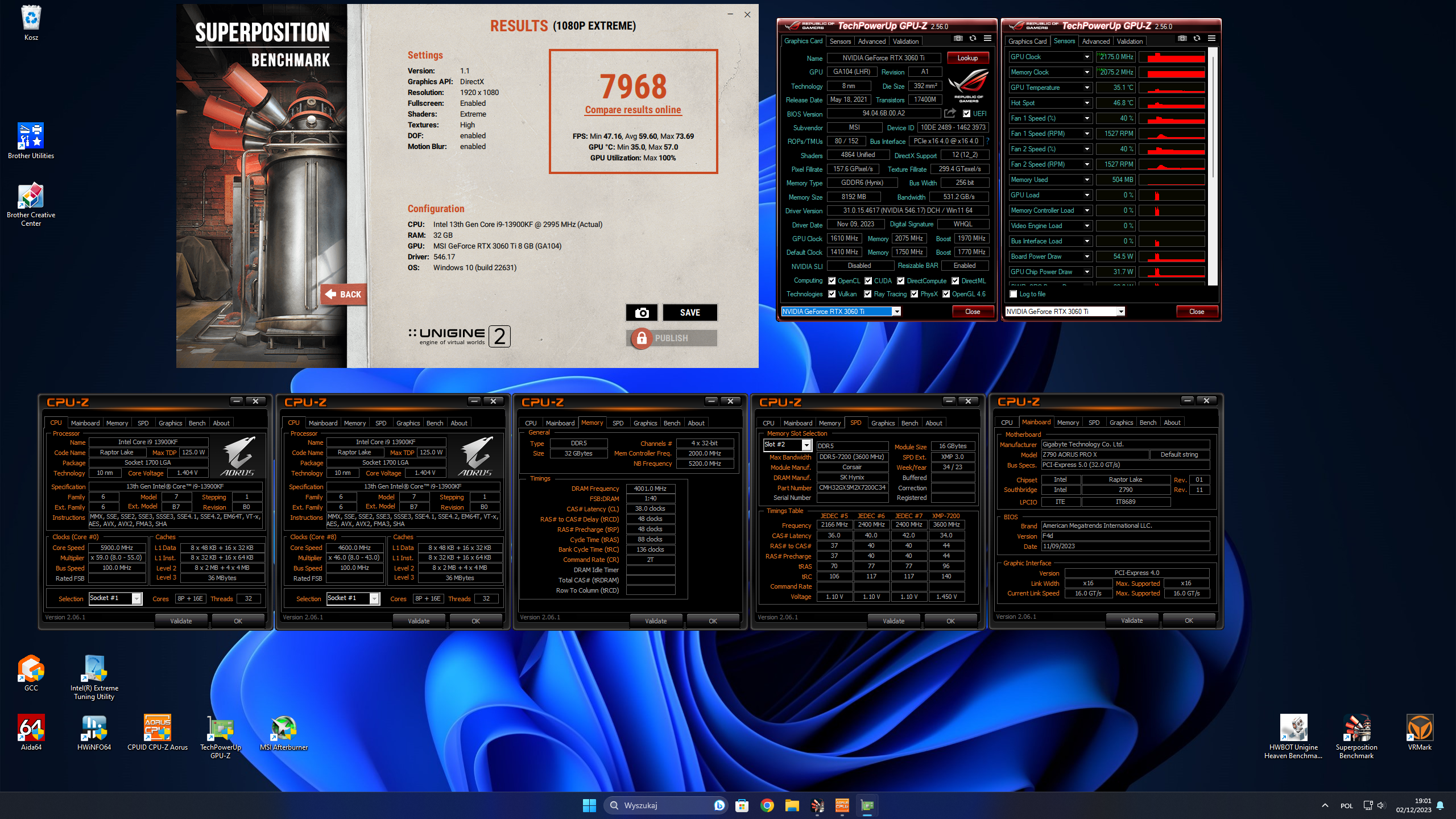The width and height of the screenshot is (1456, 819).
Task: Expand the Board Power Draw sensor dropdown
Action: coord(1086,257)
